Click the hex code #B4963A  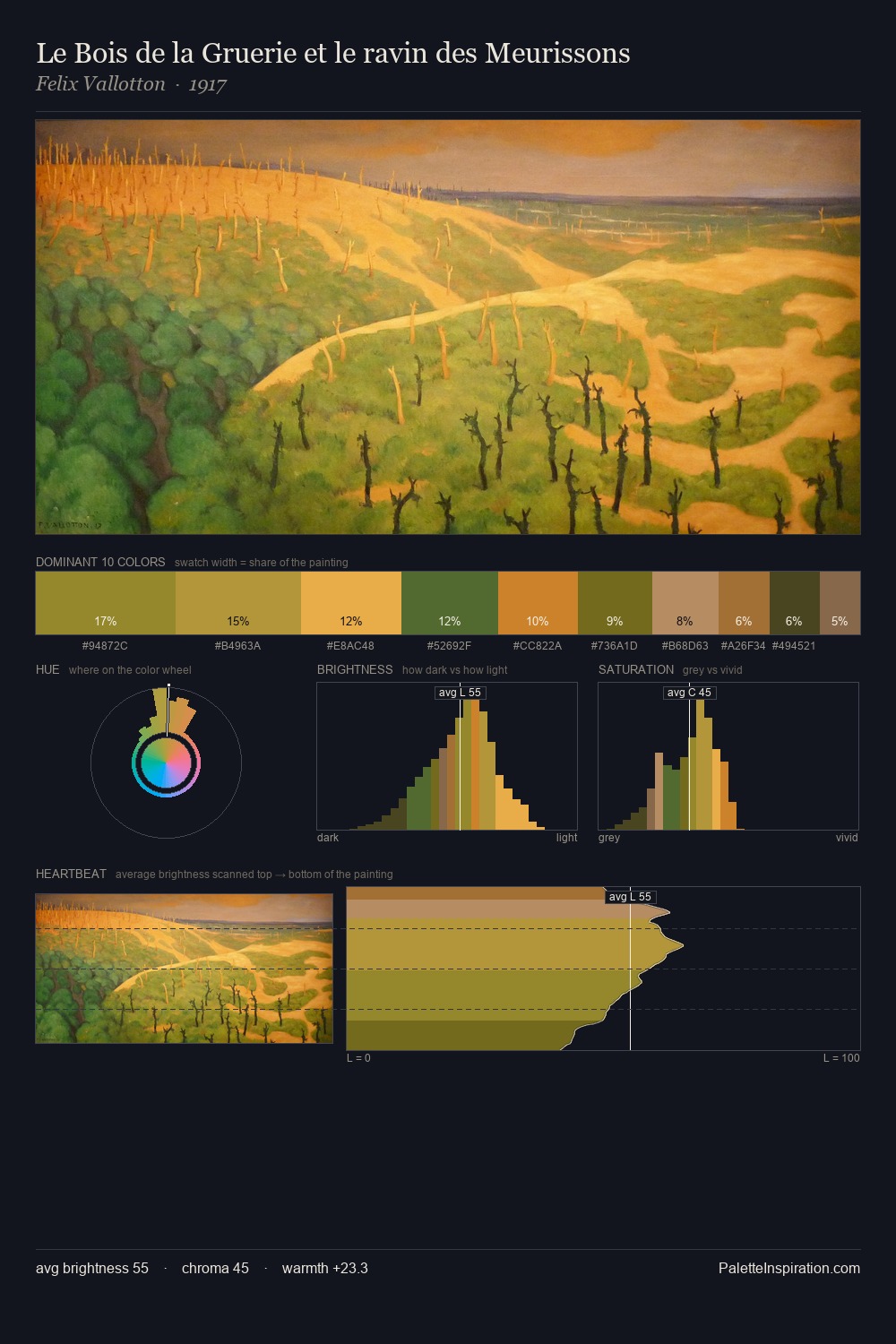(x=237, y=646)
